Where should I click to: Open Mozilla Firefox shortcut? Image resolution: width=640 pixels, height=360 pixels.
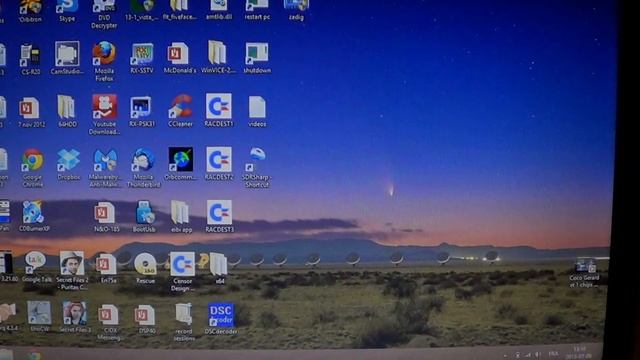click(x=104, y=61)
